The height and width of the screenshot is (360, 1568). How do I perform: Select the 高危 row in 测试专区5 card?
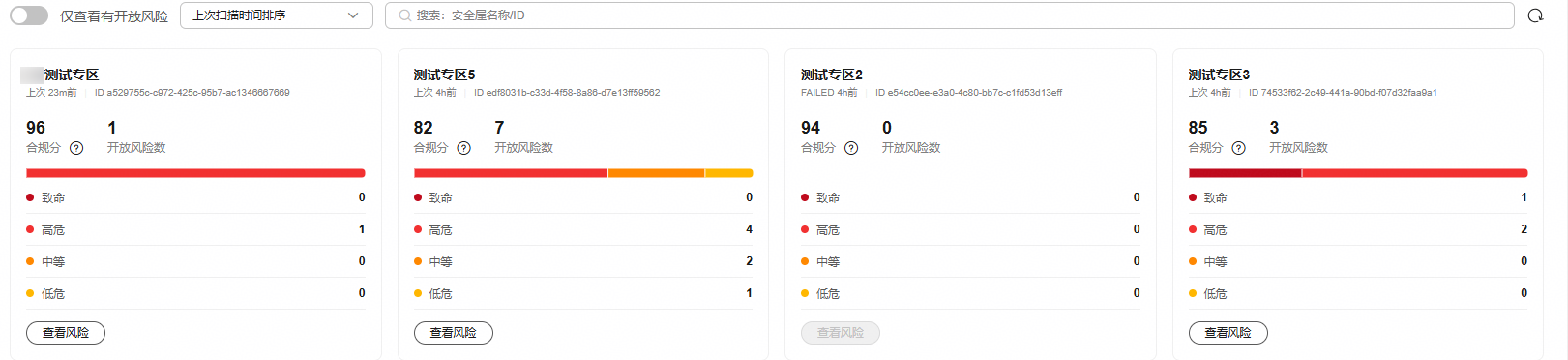(x=583, y=229)
